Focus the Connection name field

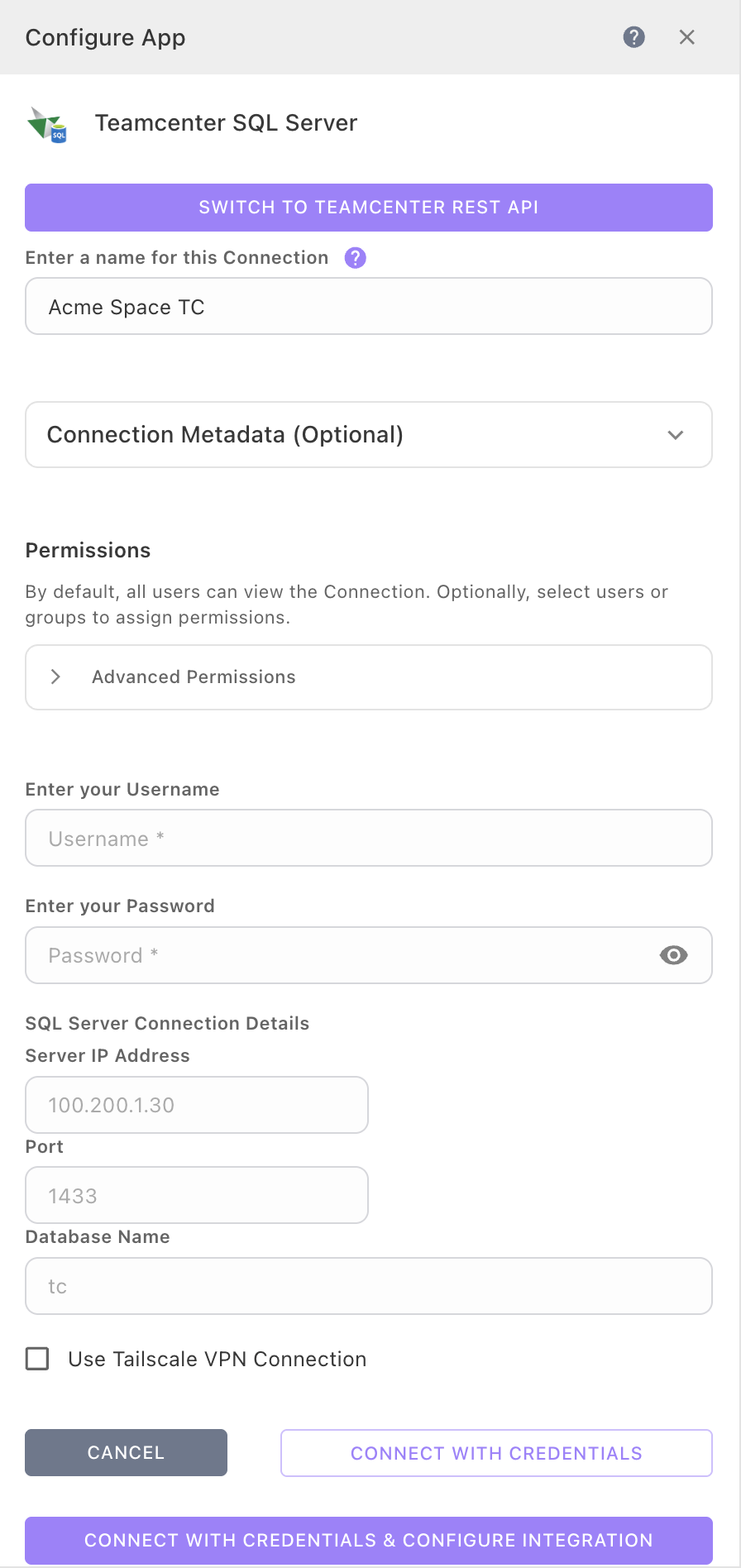point(369,307)
